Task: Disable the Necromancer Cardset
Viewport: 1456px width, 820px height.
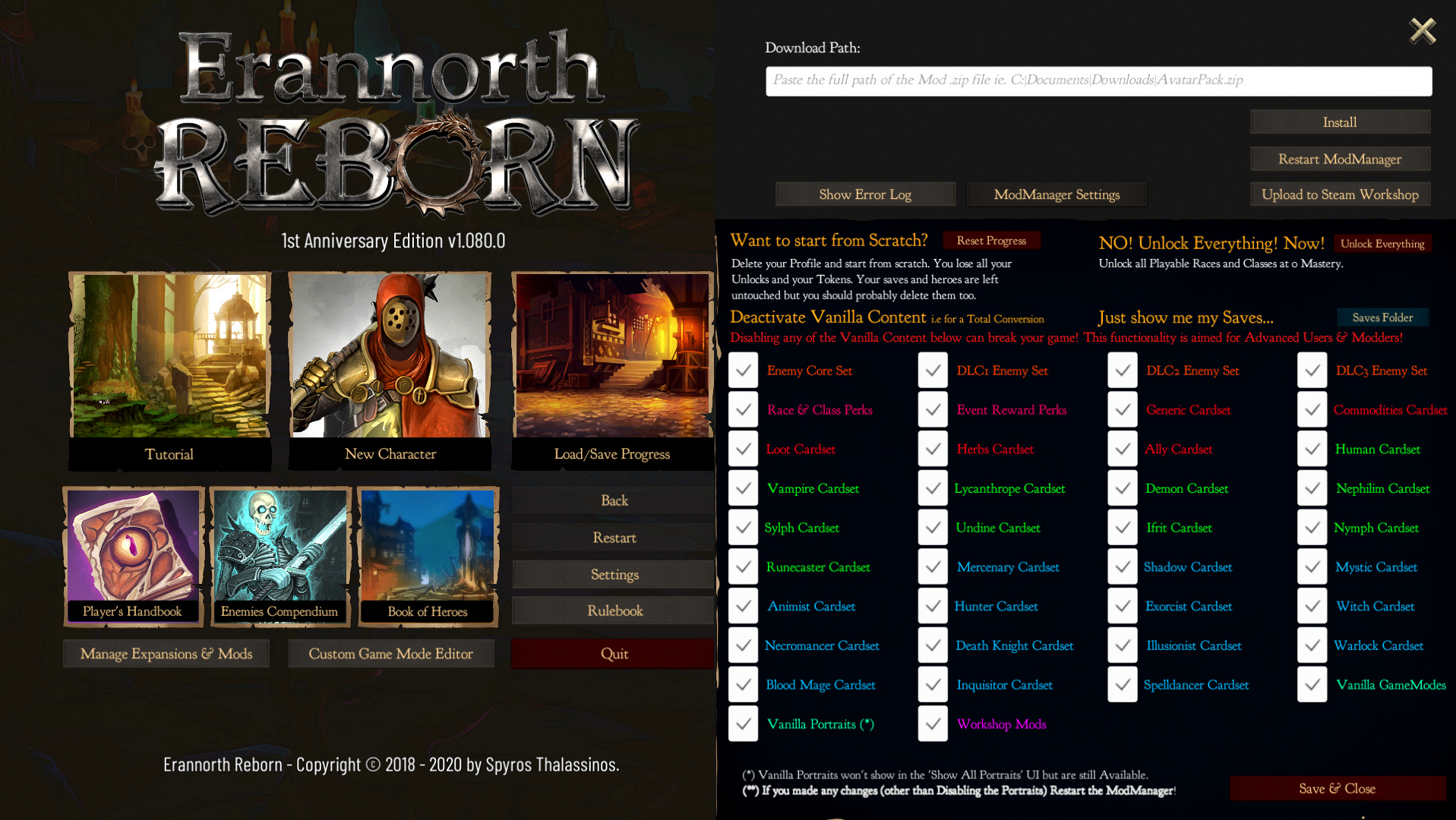Action: tap(743, 646)
